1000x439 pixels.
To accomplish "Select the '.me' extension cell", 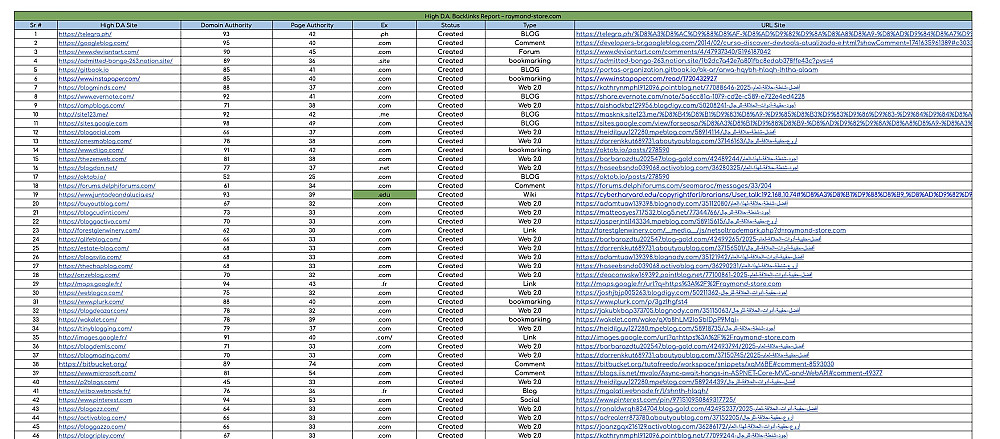I will tap(385, 115).
